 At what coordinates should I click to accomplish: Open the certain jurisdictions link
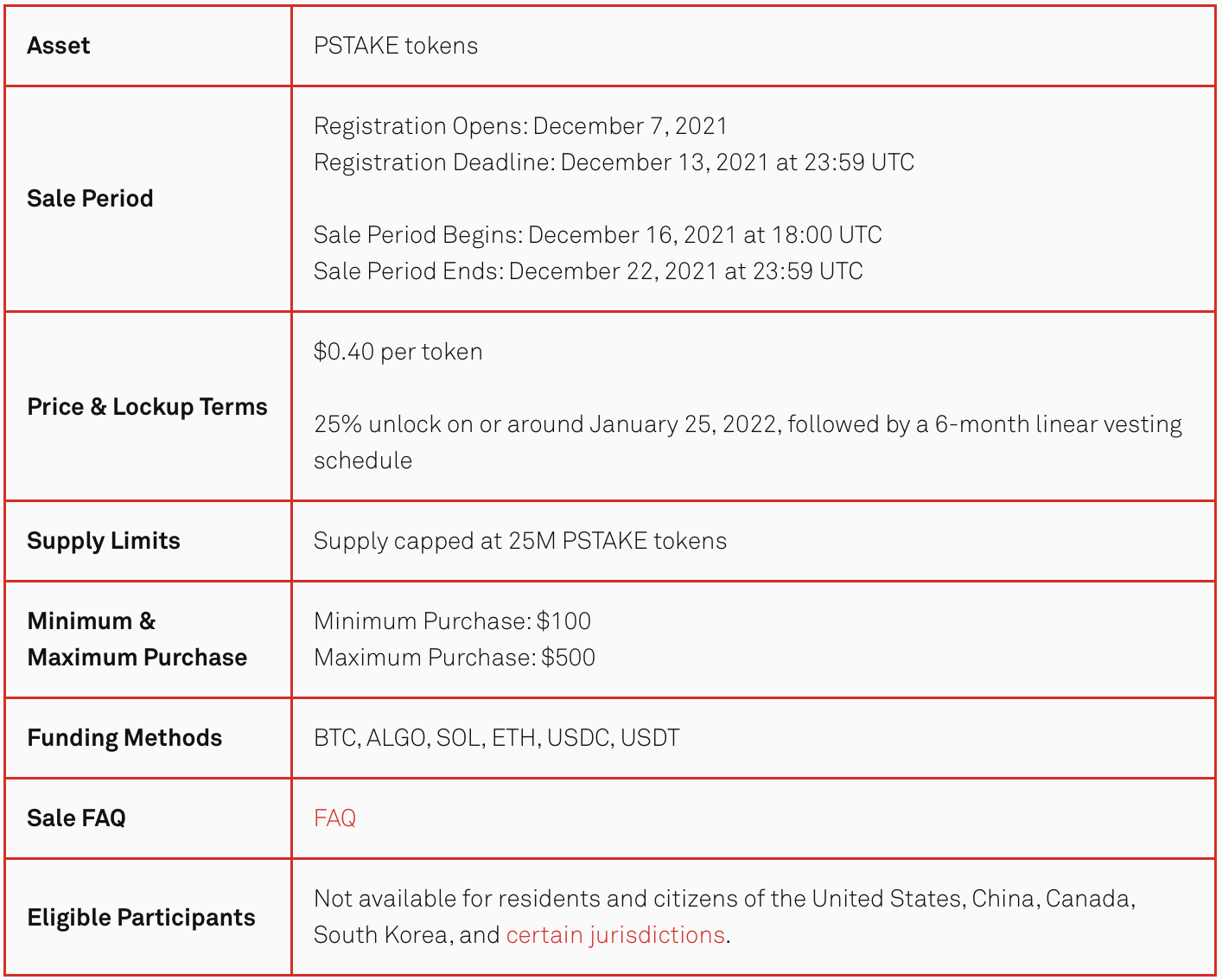614,935
